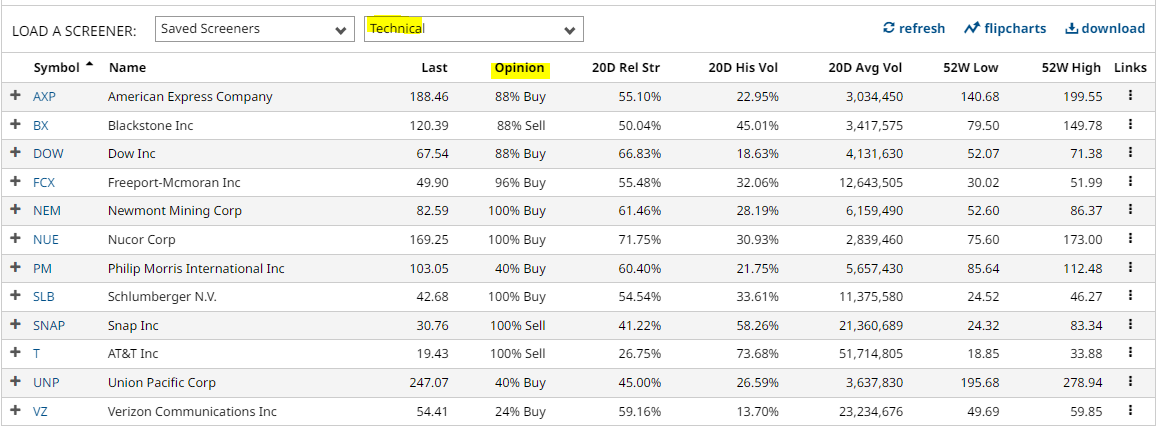Image resolution: width=1165 pixels, height=435 pixels.
Task: Open the Technical view dropdown
Action: pos(473,29)
